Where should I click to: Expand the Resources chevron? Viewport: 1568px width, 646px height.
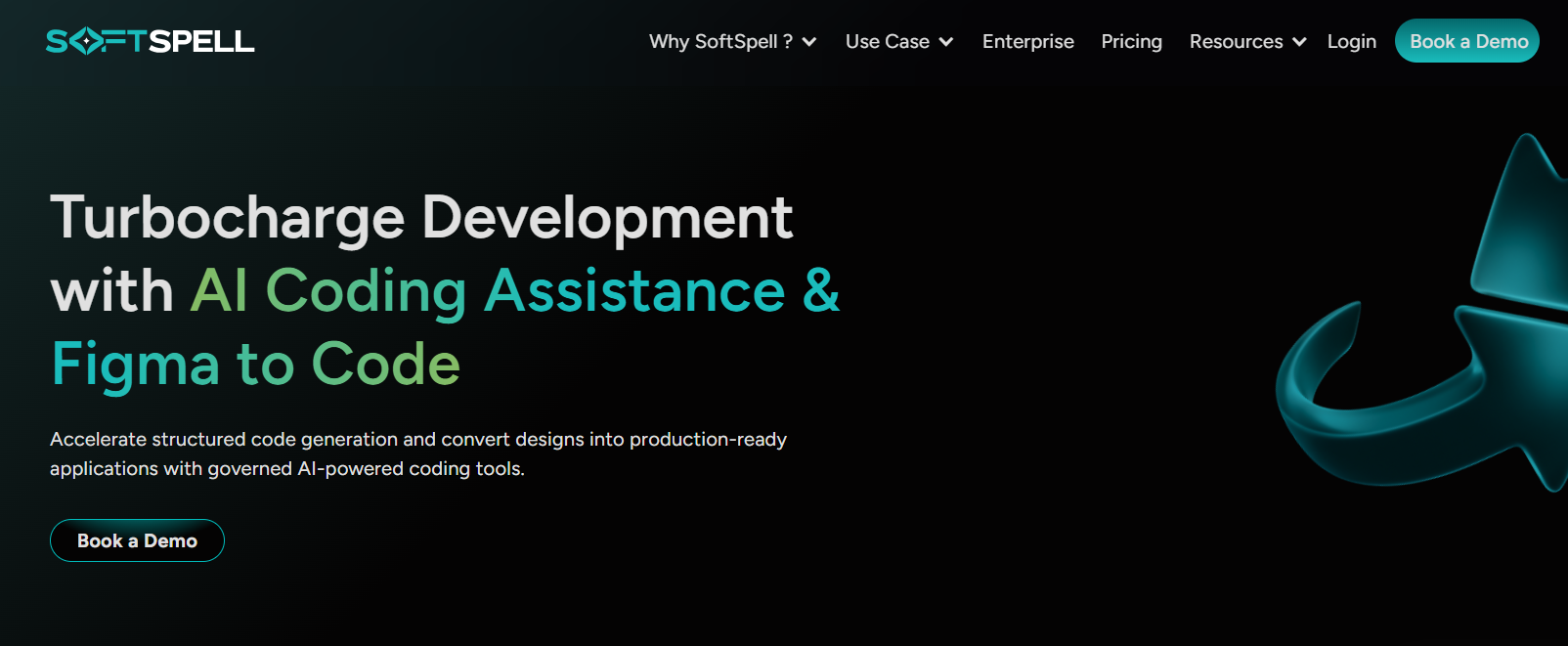tap(1299, 42)
